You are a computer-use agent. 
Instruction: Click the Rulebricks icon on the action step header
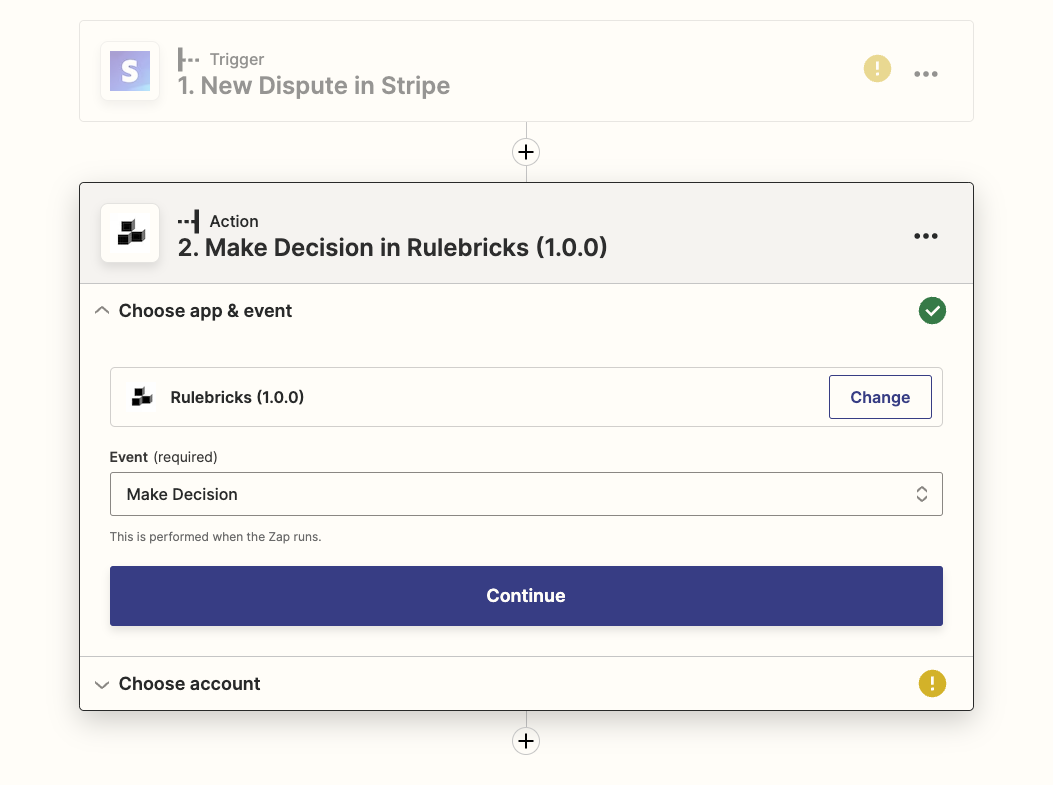click(129, 233)
